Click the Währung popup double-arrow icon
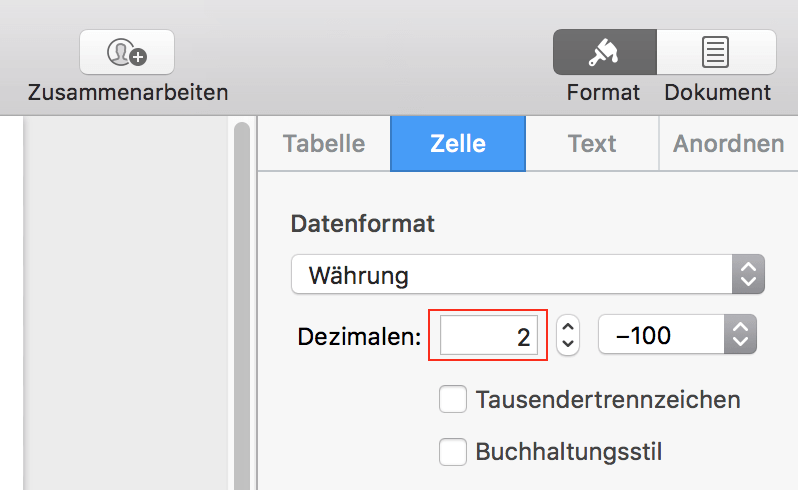798x490 pixels. pos(748,274)
